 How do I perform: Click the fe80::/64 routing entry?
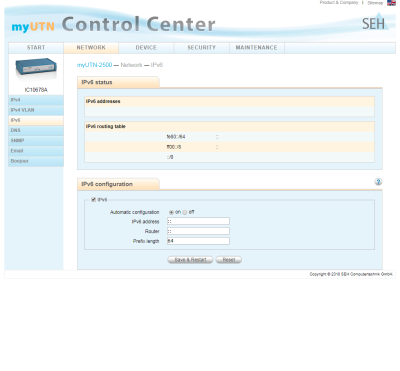pos(176,137)
